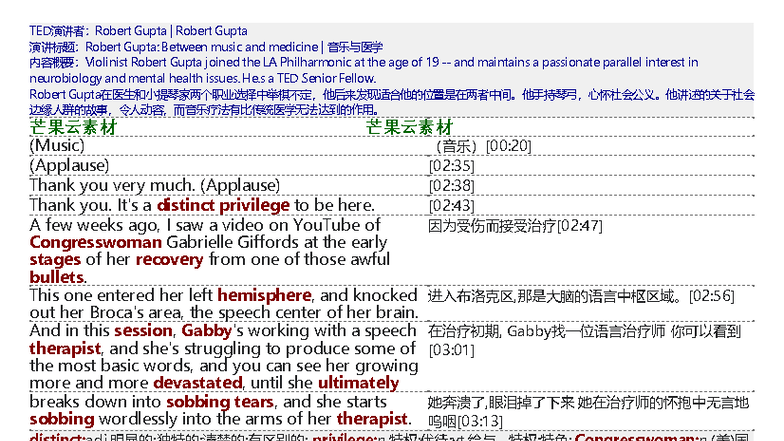Click the [02:56] timestamp in the Chinese column
The image size is (784, 441).
(x=711, y=296)
